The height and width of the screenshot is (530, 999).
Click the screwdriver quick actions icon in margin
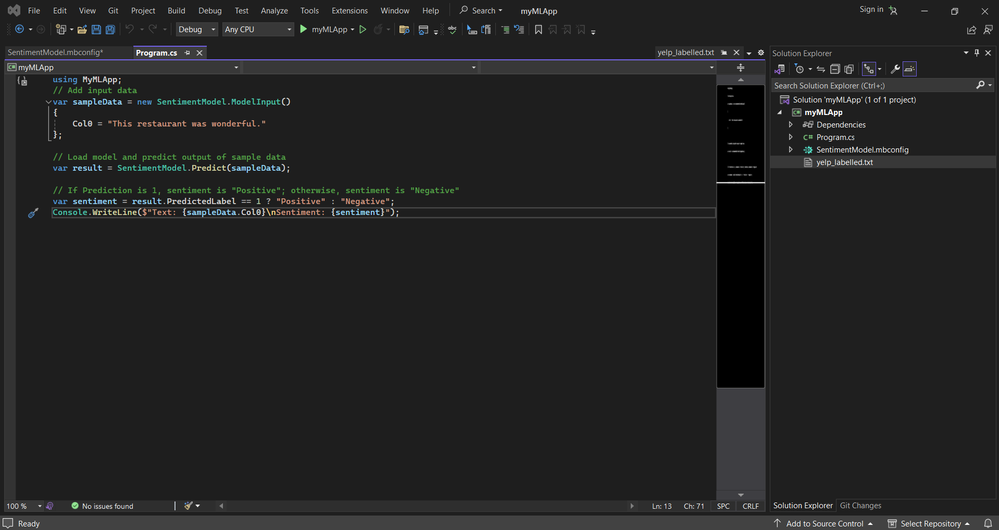[x=33, y=213]
